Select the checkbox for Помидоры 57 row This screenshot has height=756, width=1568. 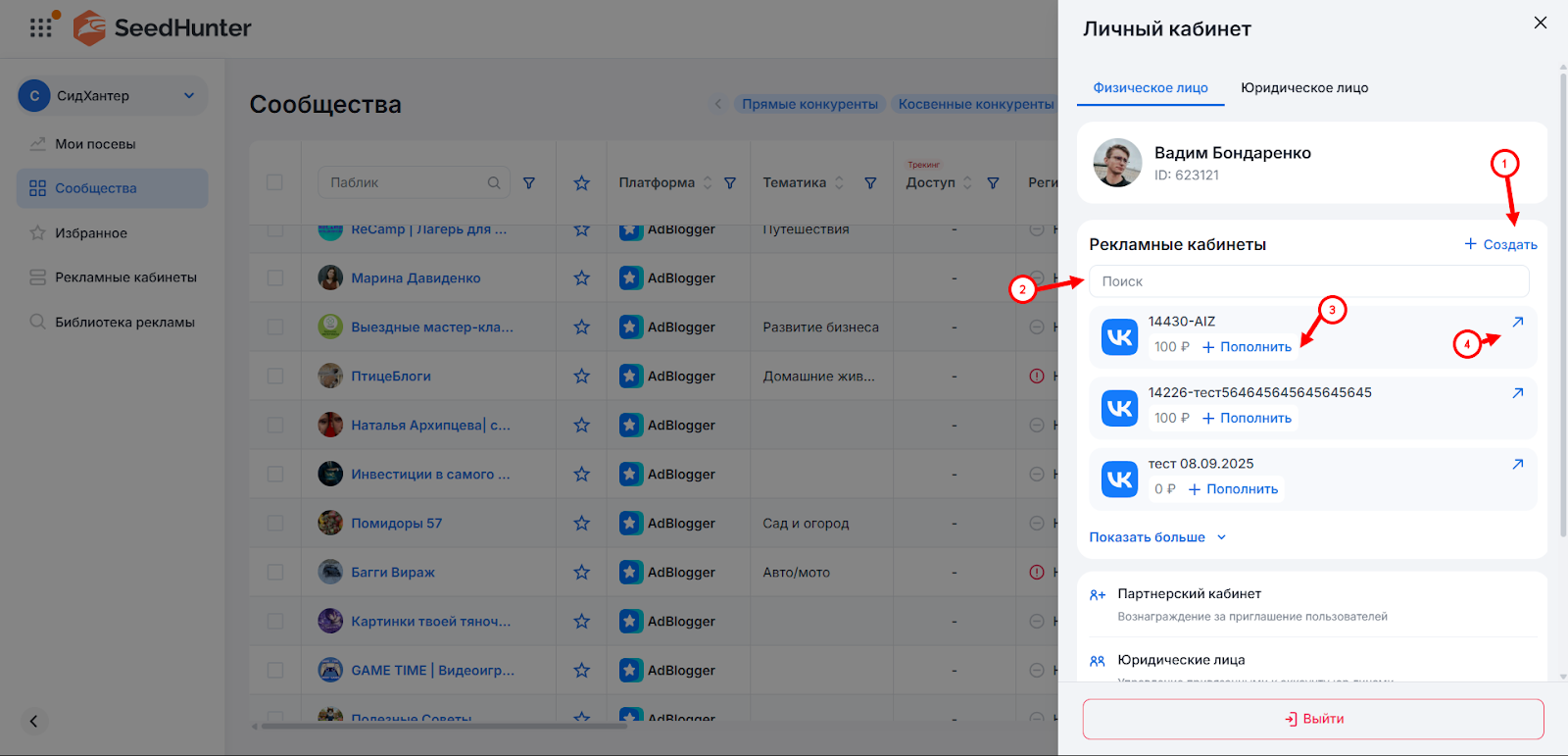tap(274, 524)
